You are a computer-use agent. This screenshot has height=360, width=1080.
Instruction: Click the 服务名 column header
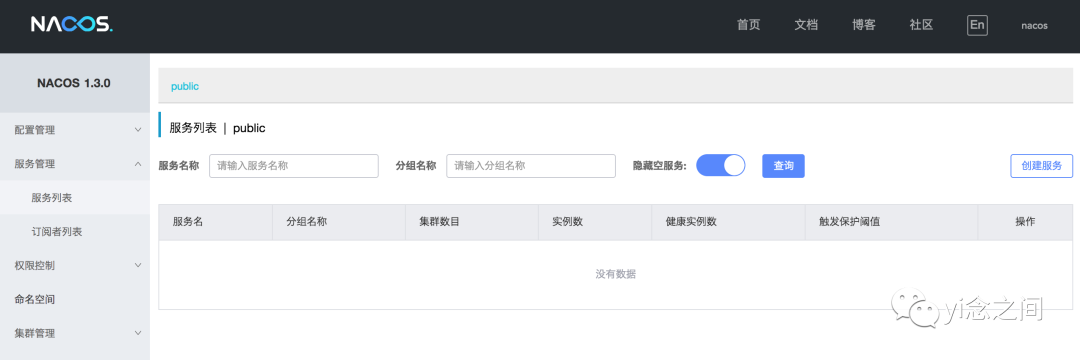pos(216,222)
